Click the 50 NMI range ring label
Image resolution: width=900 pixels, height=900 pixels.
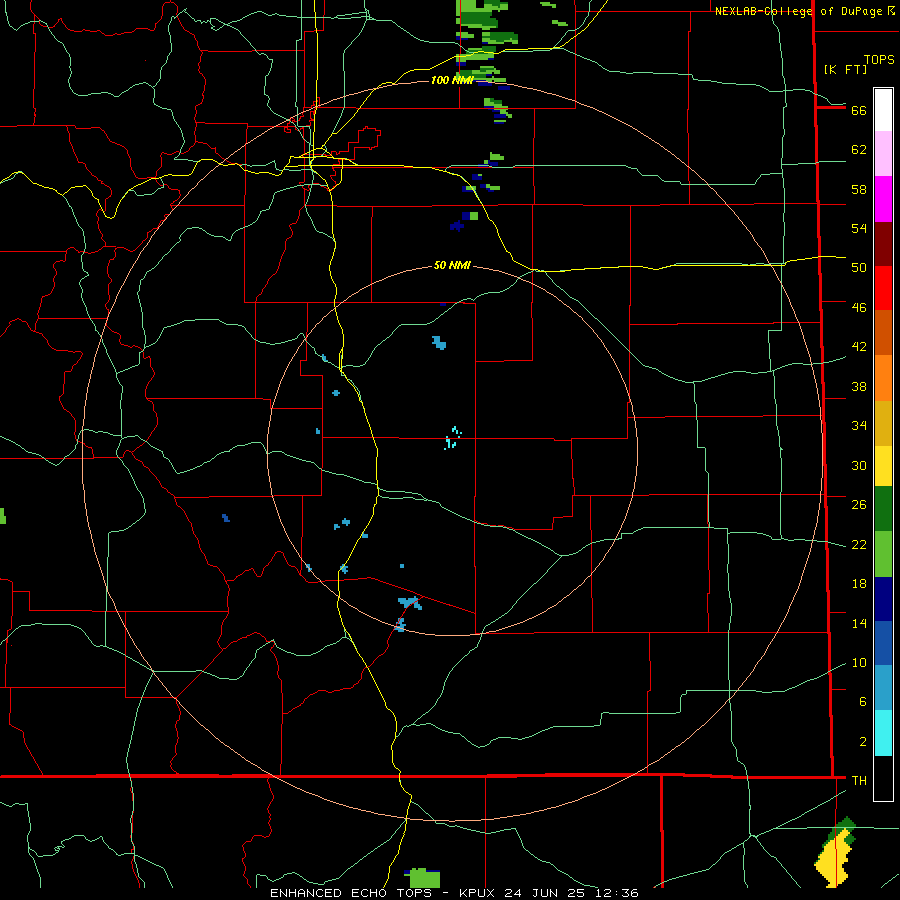[452, 265]
